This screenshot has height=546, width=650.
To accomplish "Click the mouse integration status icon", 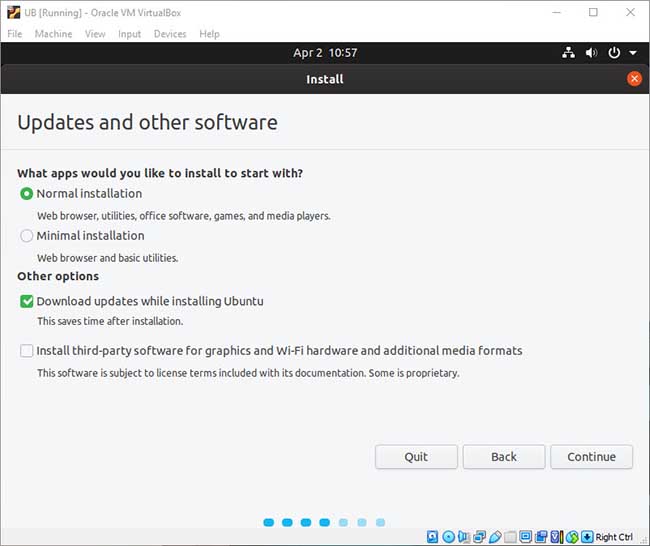I will tap(572, 537).
